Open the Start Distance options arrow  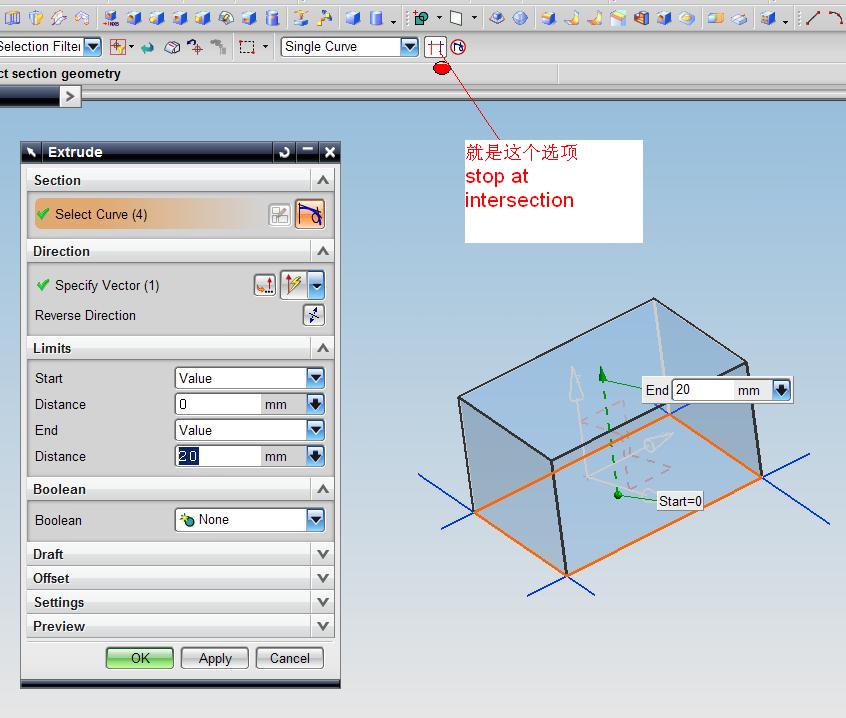click(315, 404)
